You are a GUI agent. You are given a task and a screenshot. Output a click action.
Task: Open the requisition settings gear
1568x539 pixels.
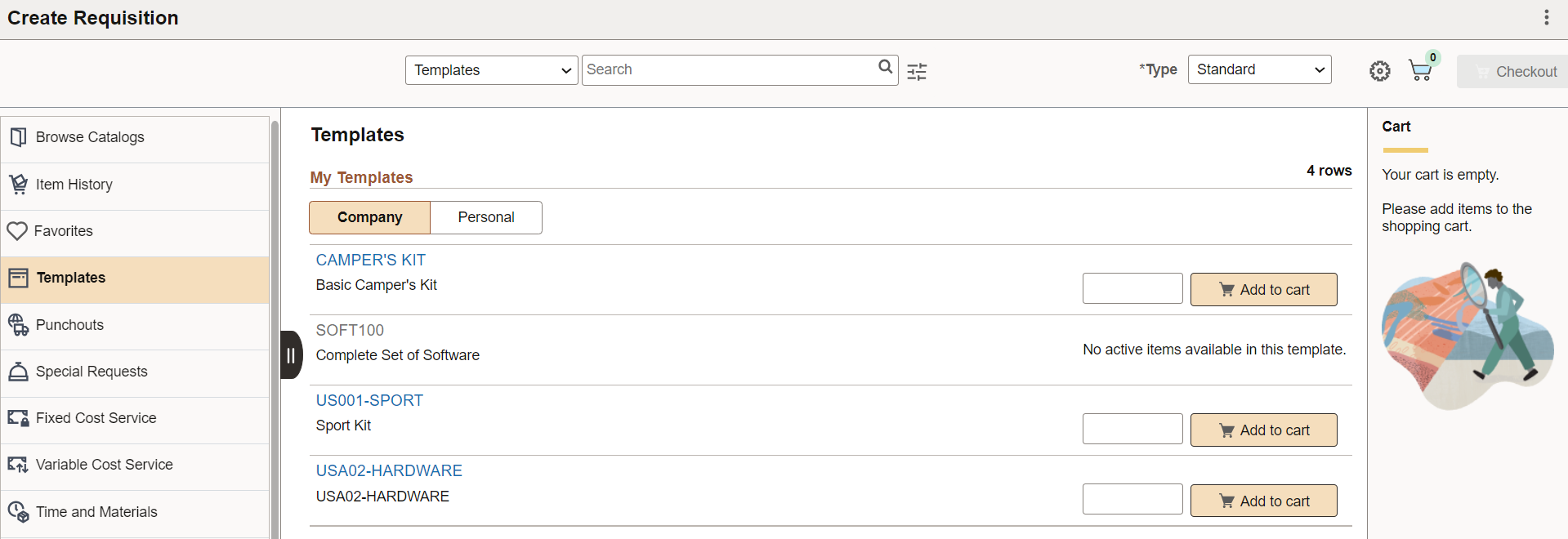[x=1380, y=70]
